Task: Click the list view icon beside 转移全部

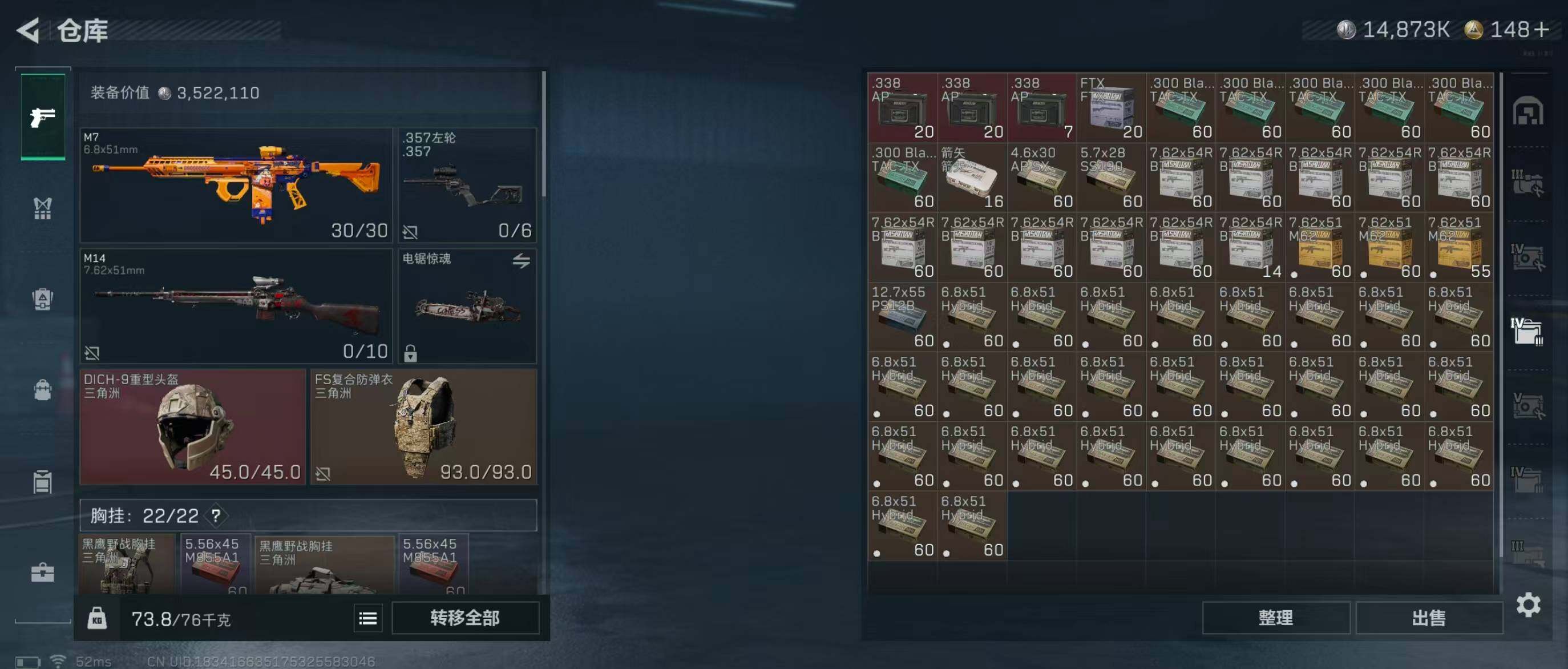Action: coord(367,618)
